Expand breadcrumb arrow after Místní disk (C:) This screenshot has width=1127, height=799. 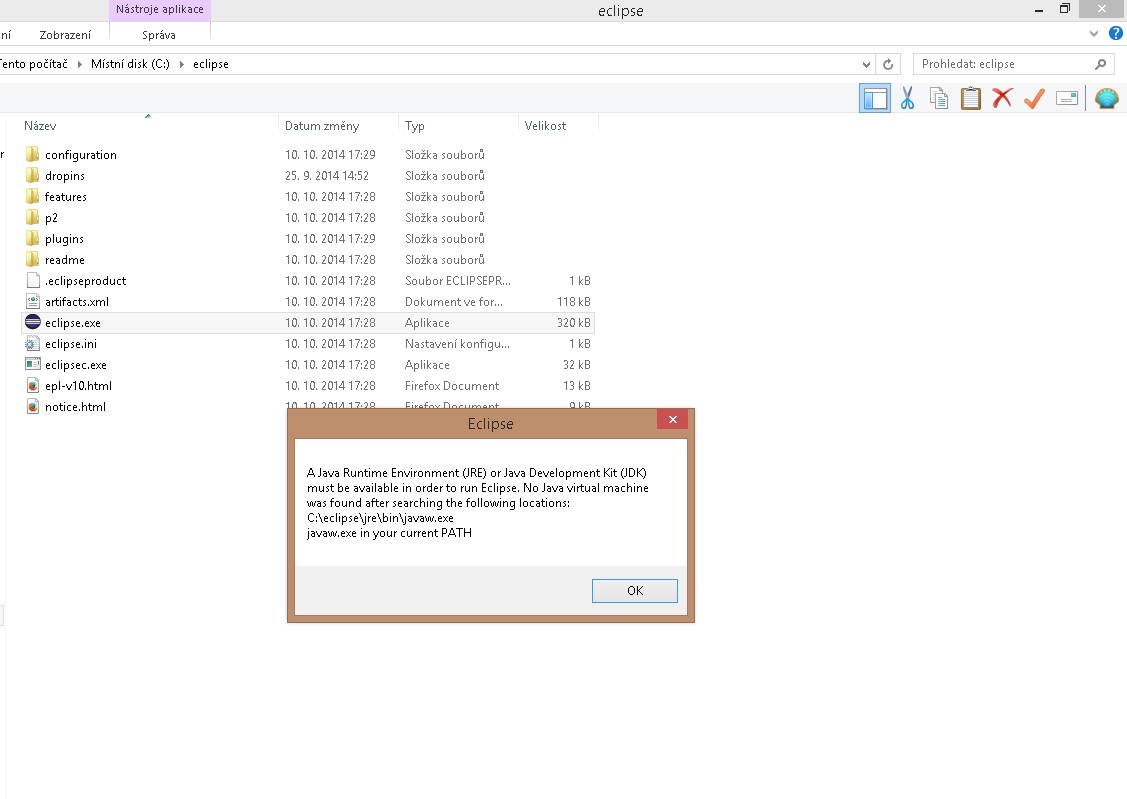tap(181, 64)
